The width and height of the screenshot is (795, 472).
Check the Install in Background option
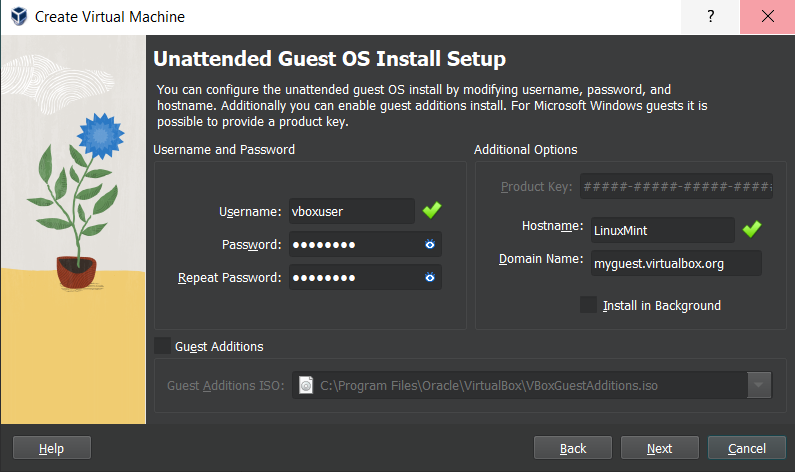tap(588, 305)
